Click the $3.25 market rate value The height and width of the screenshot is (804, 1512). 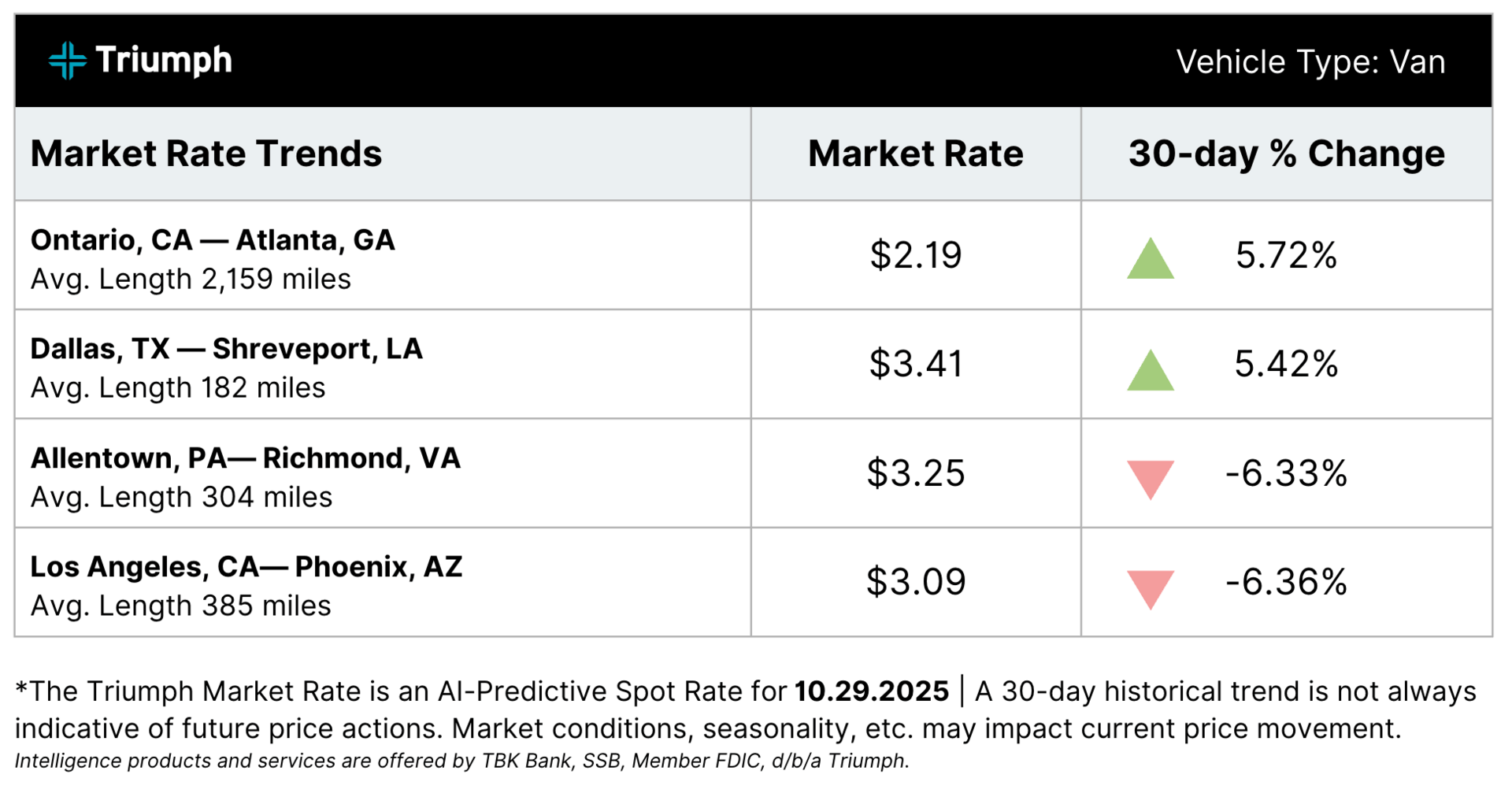point(916,473)
